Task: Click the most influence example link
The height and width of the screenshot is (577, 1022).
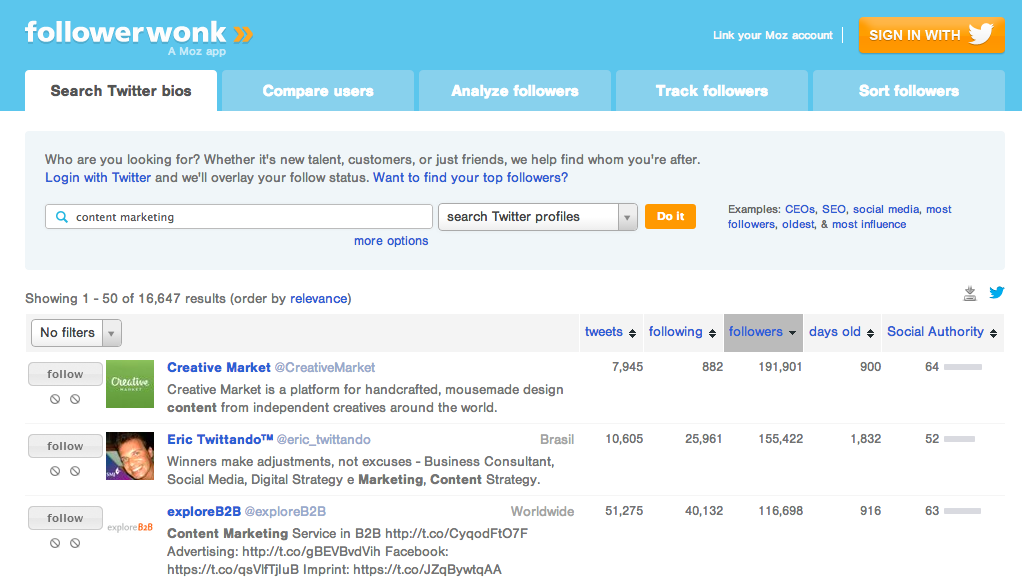Action: [x=869, y=224]
